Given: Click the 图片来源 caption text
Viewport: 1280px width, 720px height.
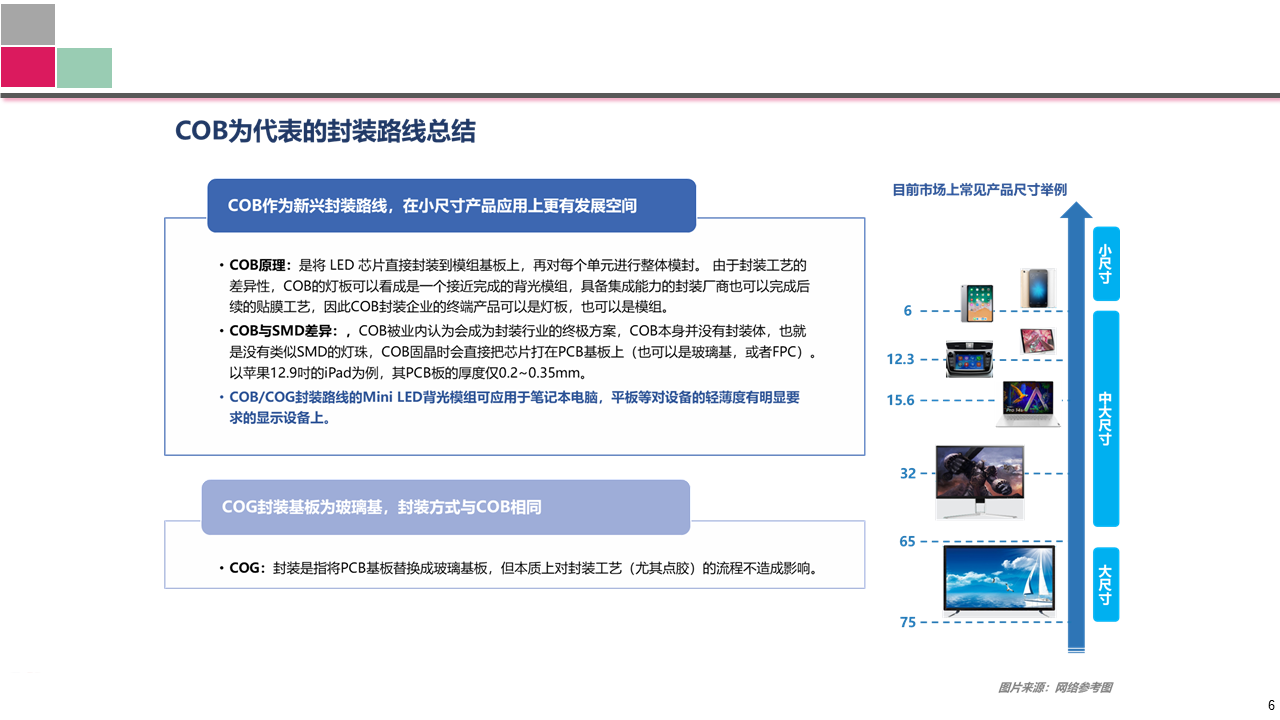Looking at the screenshot, I should point(1055,687).
